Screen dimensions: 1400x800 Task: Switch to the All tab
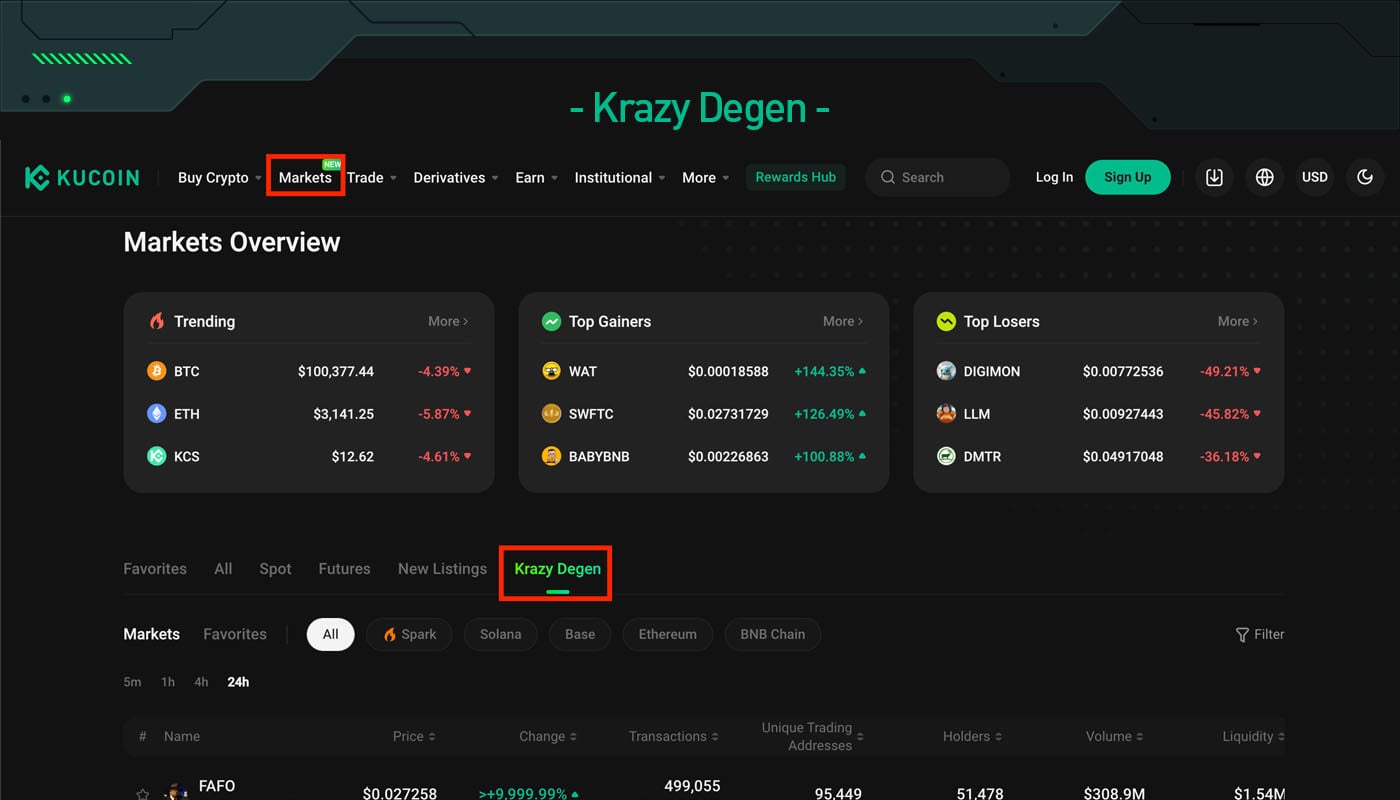tap(223, 569)
